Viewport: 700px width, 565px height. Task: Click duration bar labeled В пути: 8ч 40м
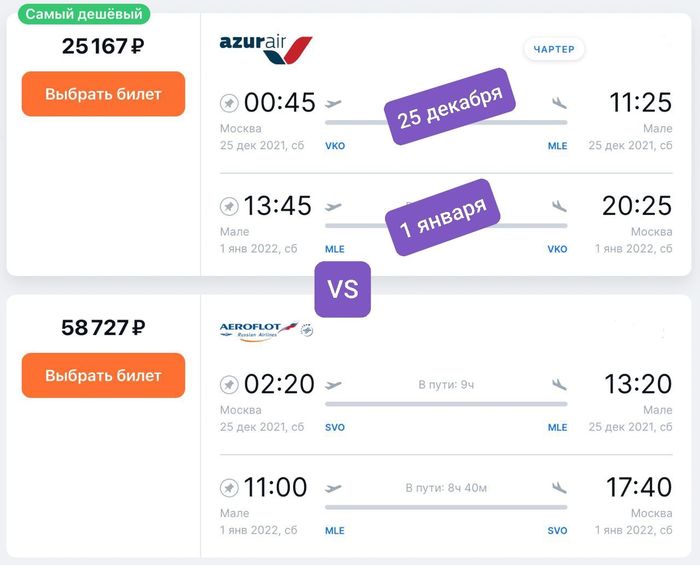click(x=446, y=506)
